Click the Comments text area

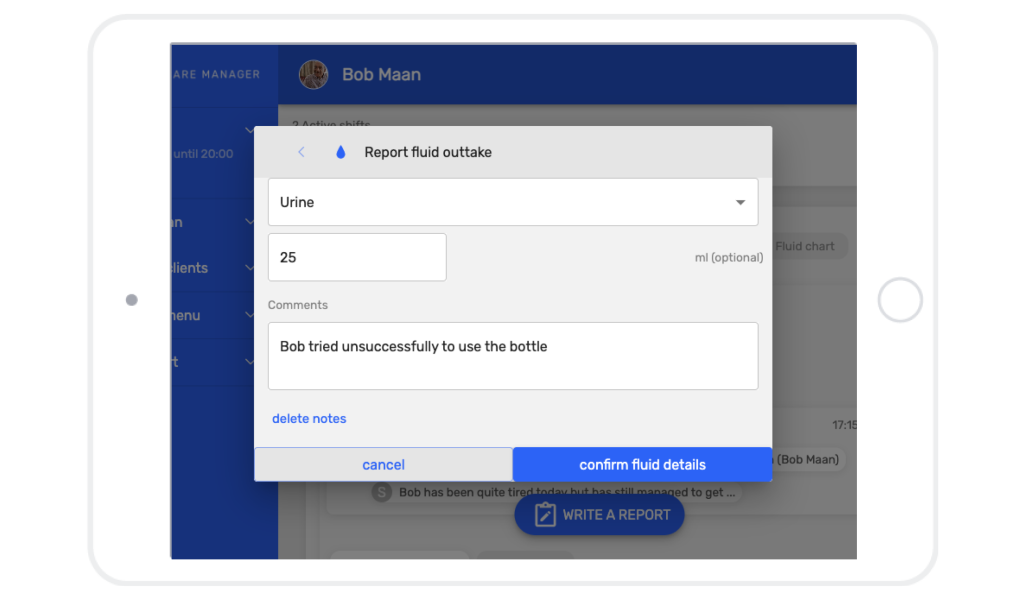pos(513,355)
